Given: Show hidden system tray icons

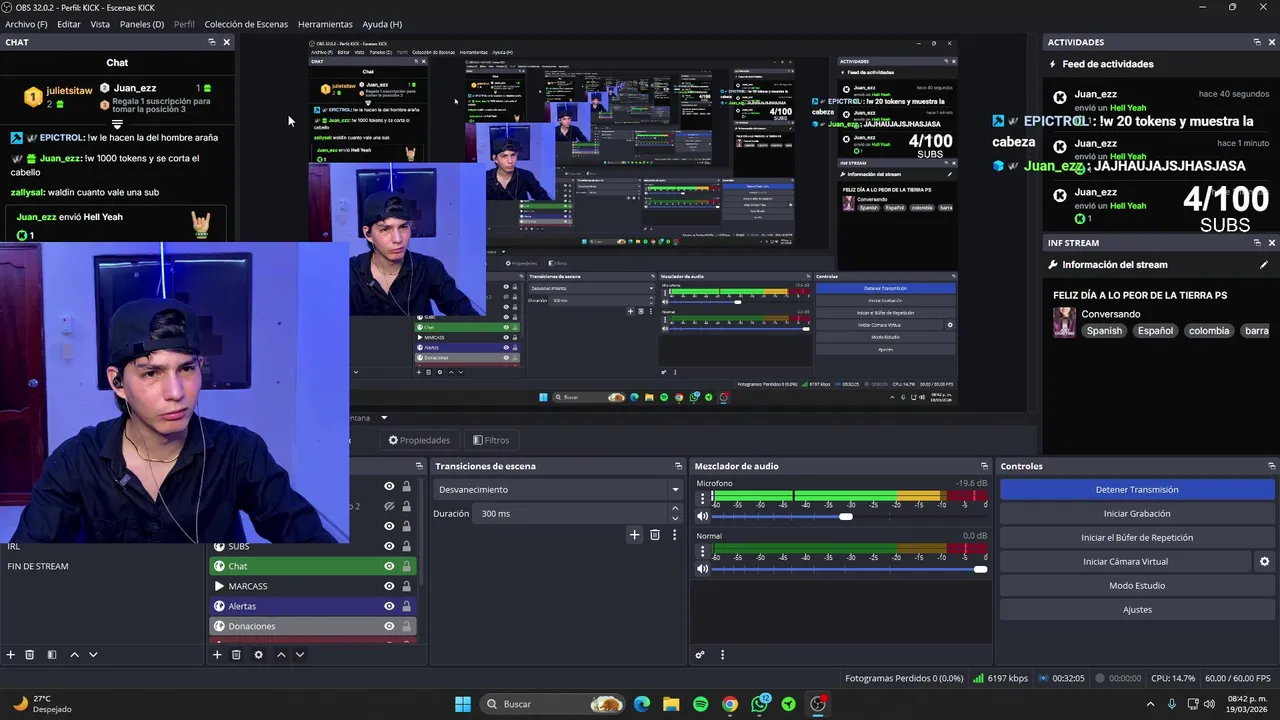Looking at the screenshot, I should [1151, 704].
